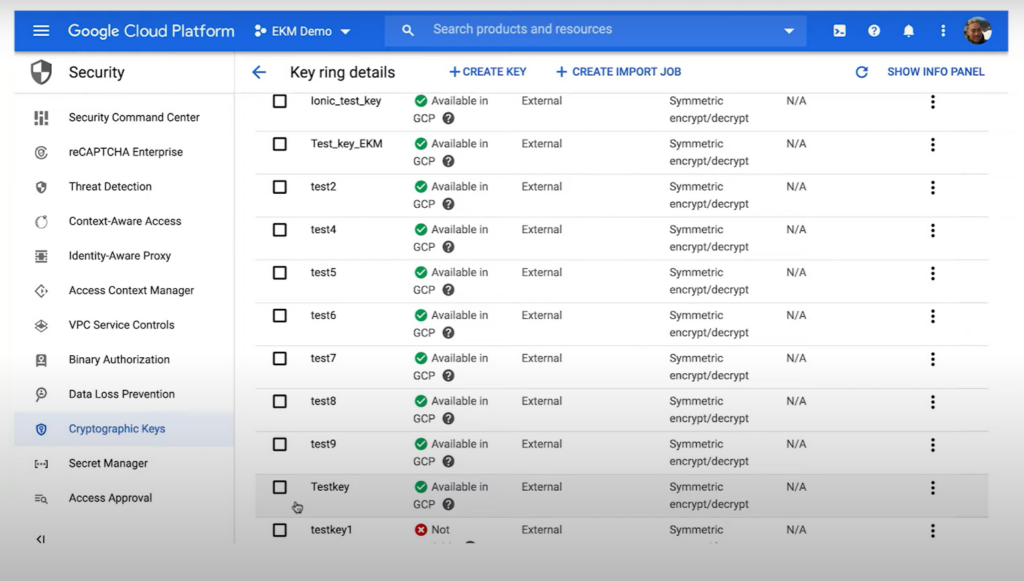Open your profile avatar menu
Viewport: 1024px width, 581px height.
(x=978, y=30)
